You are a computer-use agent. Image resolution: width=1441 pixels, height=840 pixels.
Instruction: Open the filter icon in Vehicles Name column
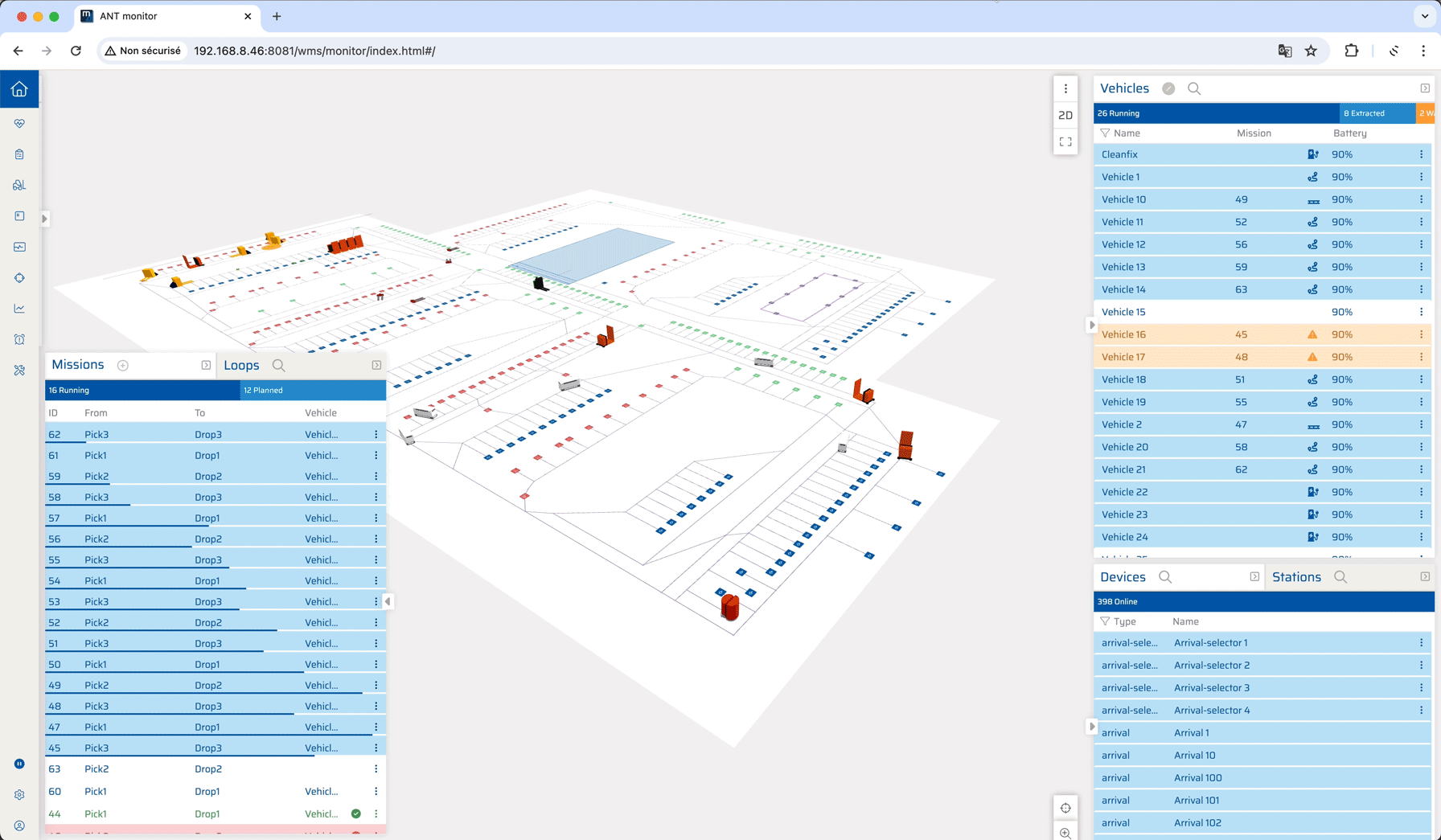(x=1105, y=133)
